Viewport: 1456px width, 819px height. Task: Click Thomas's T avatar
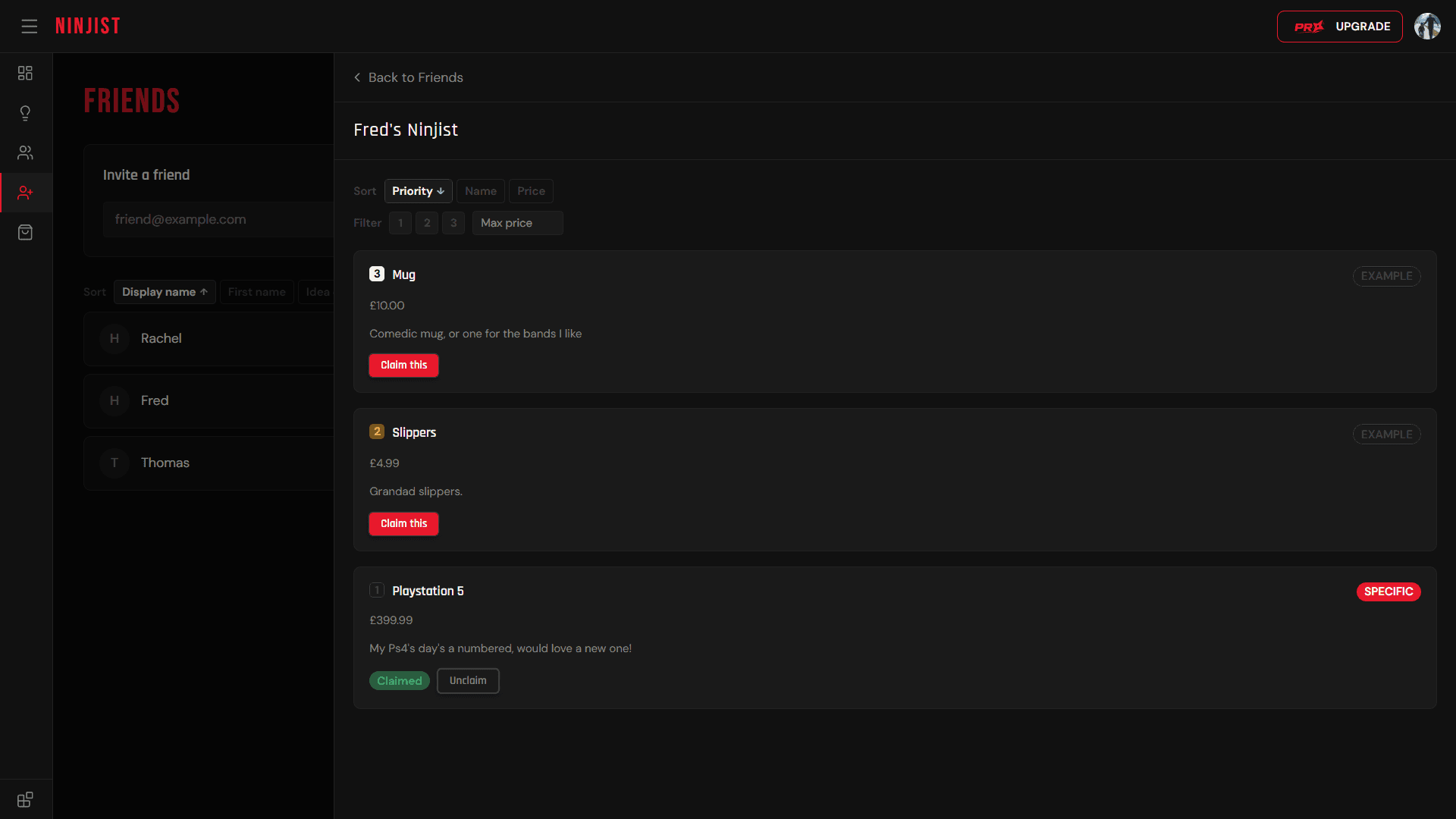coord(115,463)
